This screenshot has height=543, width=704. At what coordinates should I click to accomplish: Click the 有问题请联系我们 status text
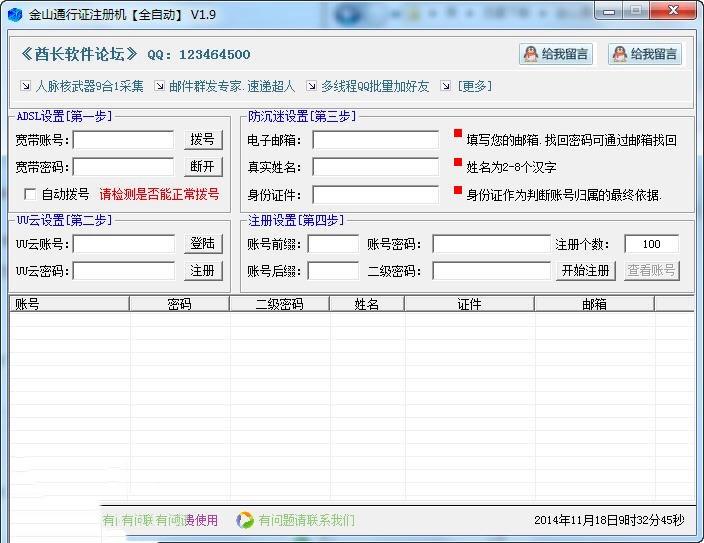pos(307,520)
